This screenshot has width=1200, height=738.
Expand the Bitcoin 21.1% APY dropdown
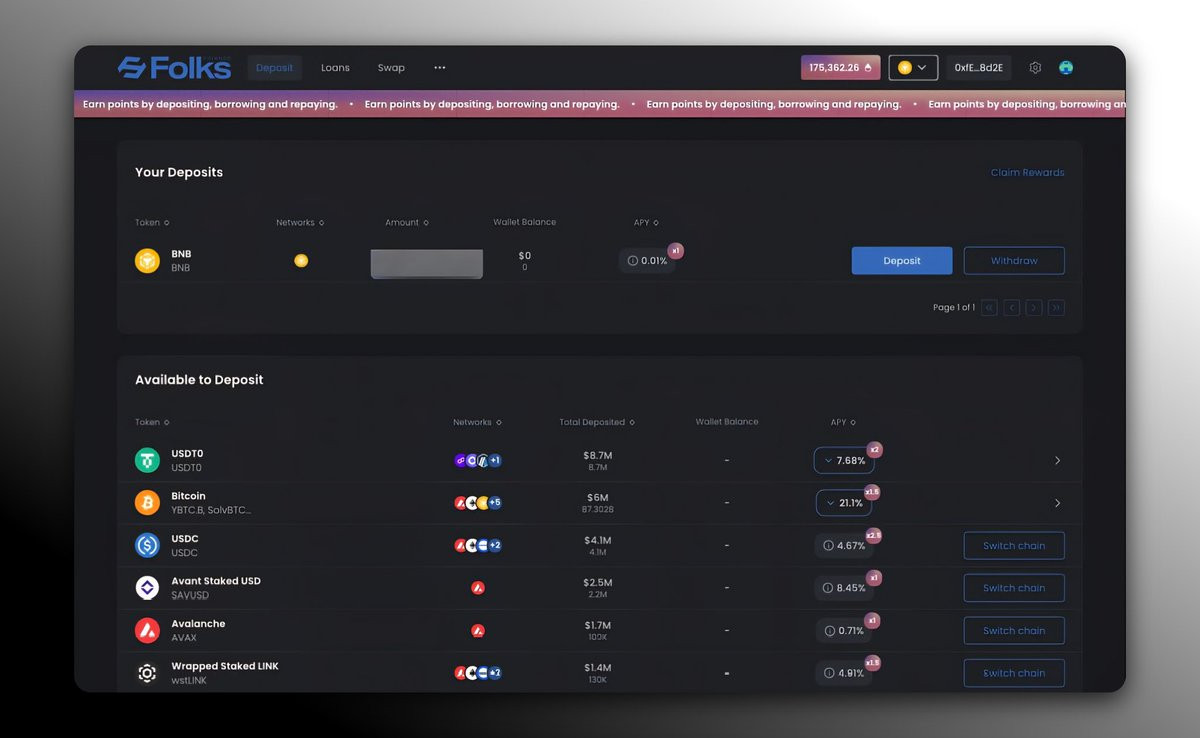coord(844,503)
